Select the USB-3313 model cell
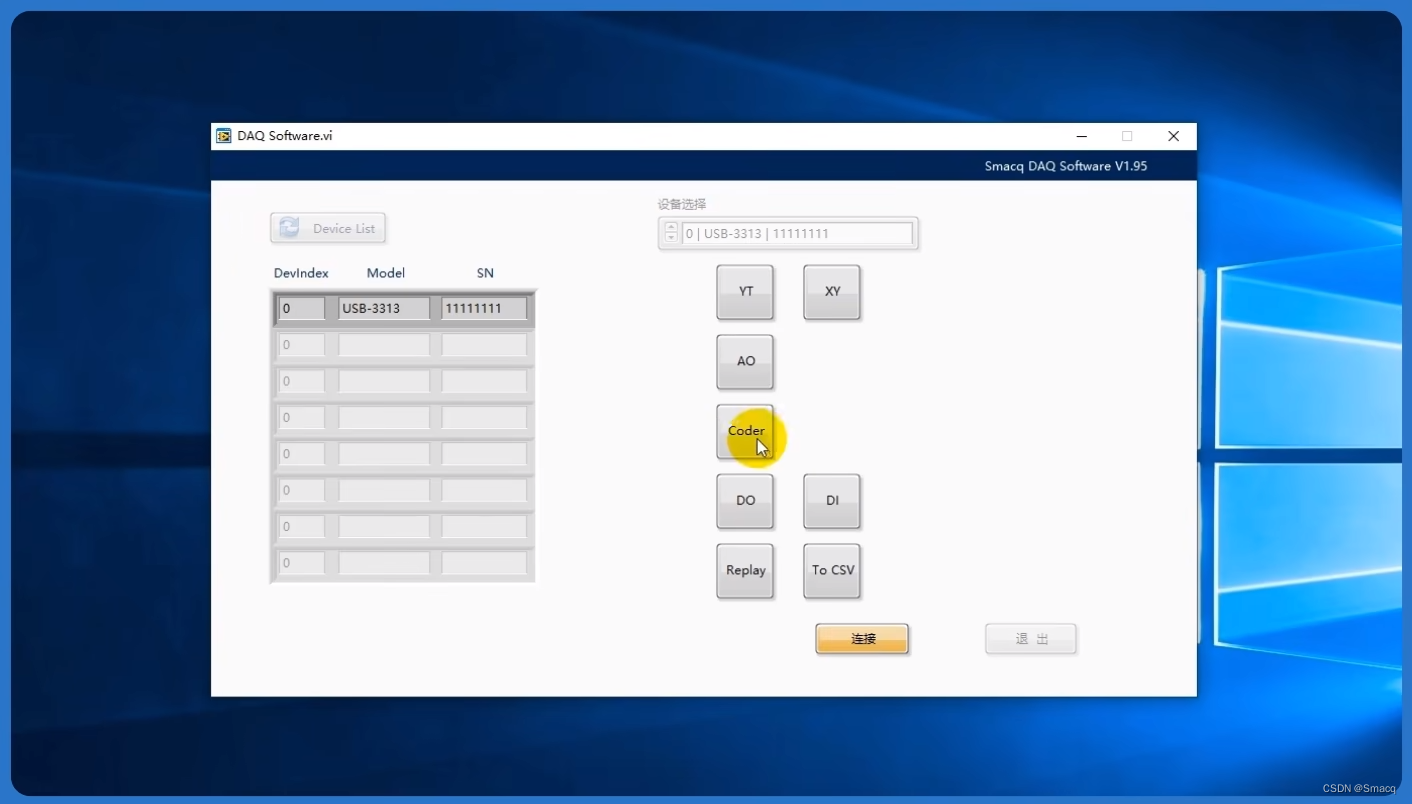The image size is (1412, 804). [x=384, y=309]
